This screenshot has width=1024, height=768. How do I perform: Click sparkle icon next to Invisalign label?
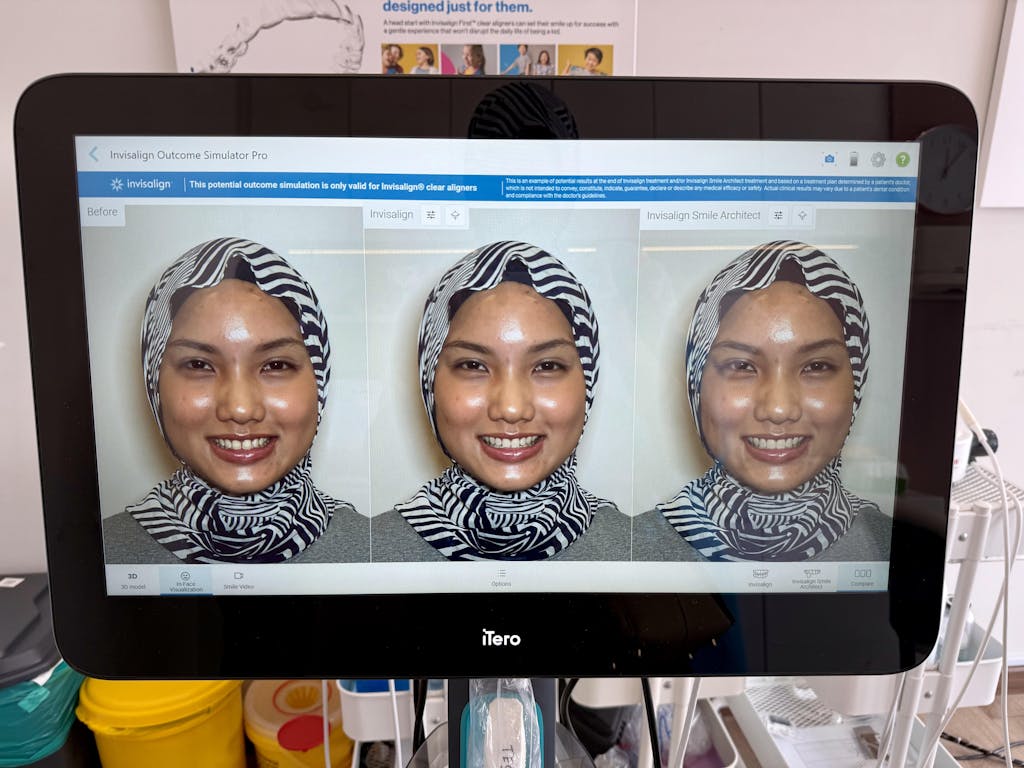click(x=455, y=215)
